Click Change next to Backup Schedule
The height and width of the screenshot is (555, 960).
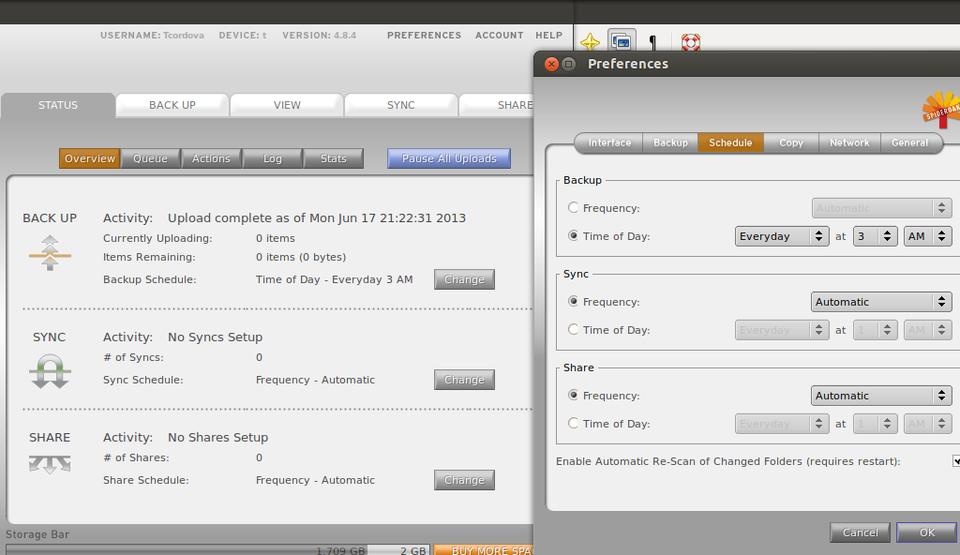(x=464, y=279)
